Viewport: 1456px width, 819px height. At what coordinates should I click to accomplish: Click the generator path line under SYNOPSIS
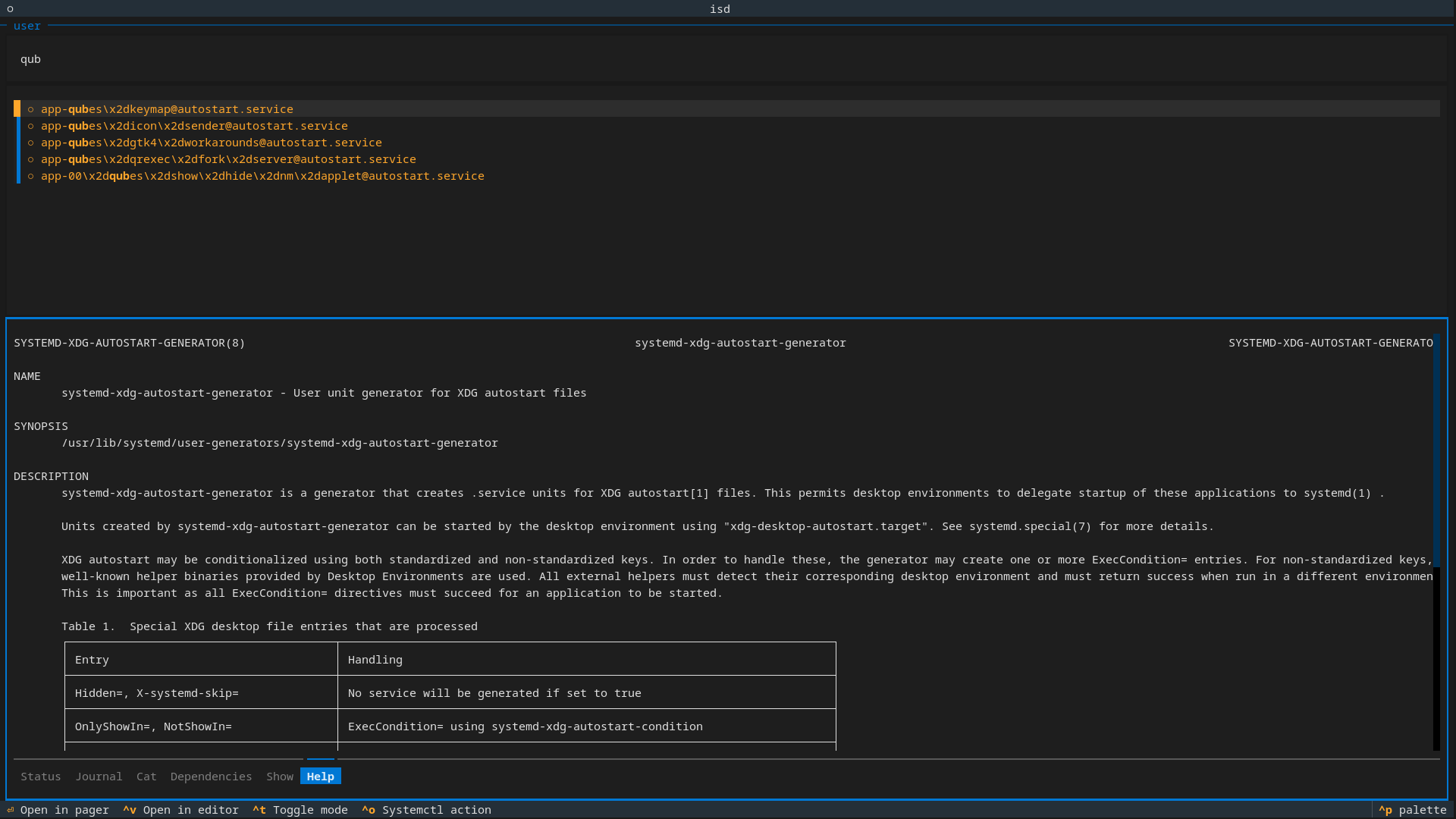(x=280, y=443)
